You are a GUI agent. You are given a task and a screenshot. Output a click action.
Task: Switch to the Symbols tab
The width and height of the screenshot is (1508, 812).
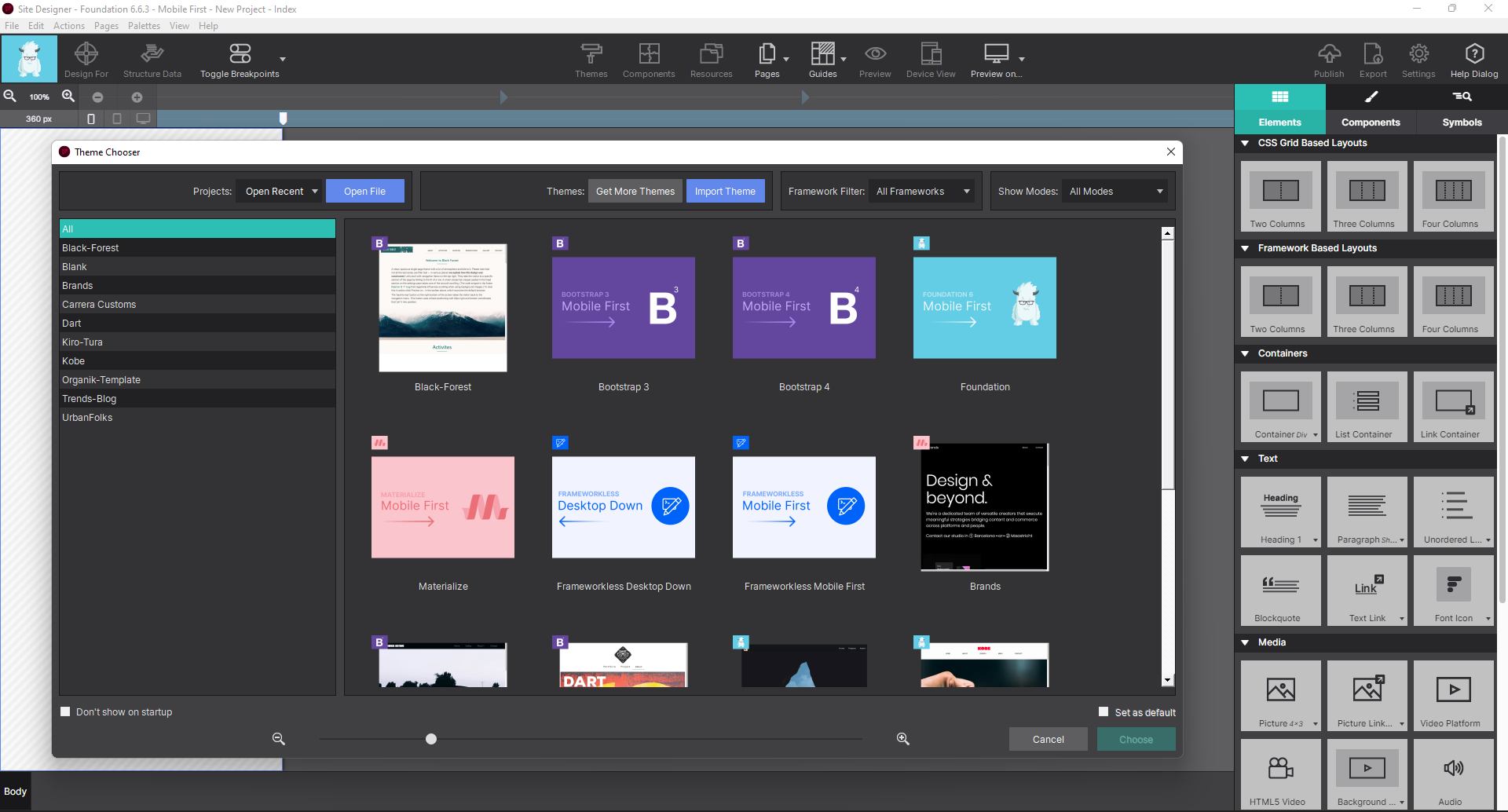1462,108
